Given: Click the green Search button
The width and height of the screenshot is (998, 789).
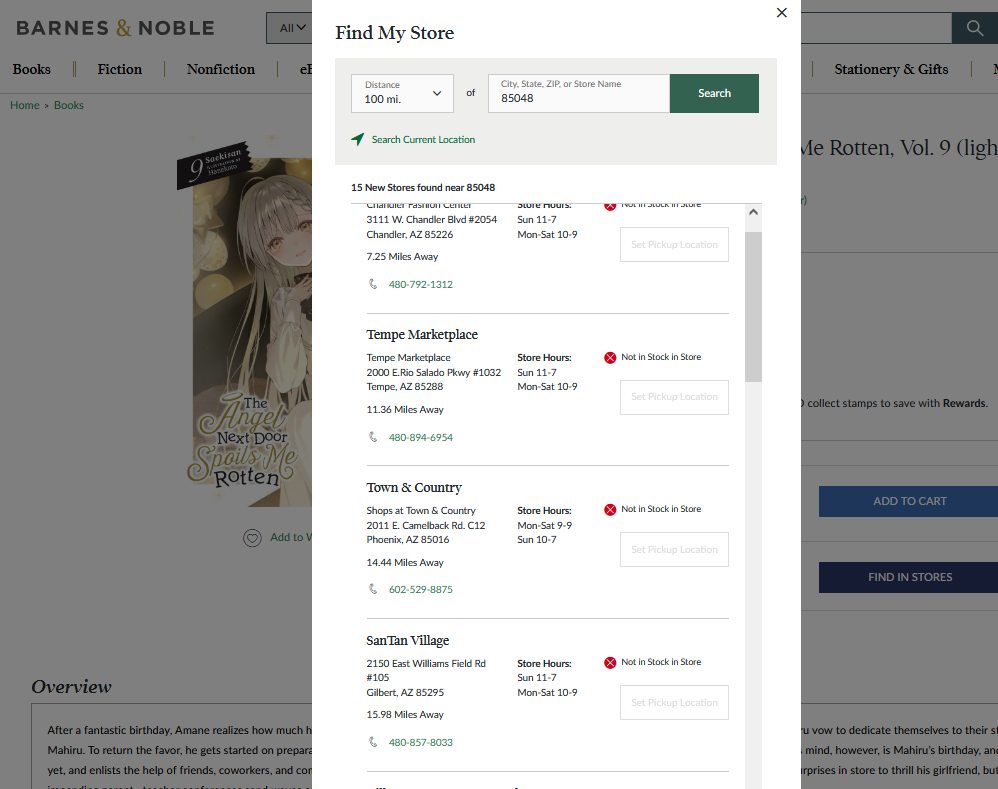Looking at the screenshot, I should click(714, 94).
